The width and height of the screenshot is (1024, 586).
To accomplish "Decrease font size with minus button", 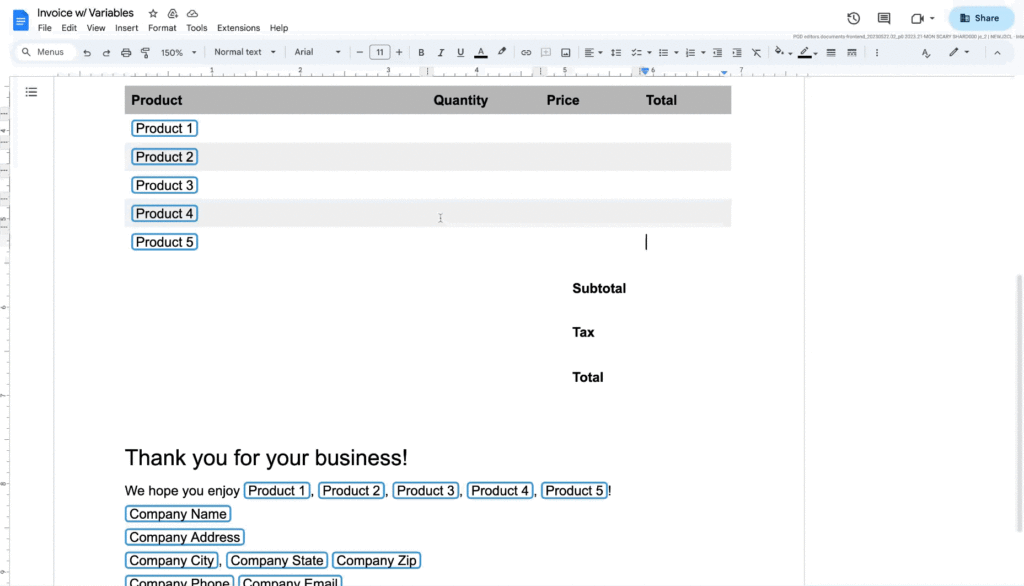I will (359, 52).
